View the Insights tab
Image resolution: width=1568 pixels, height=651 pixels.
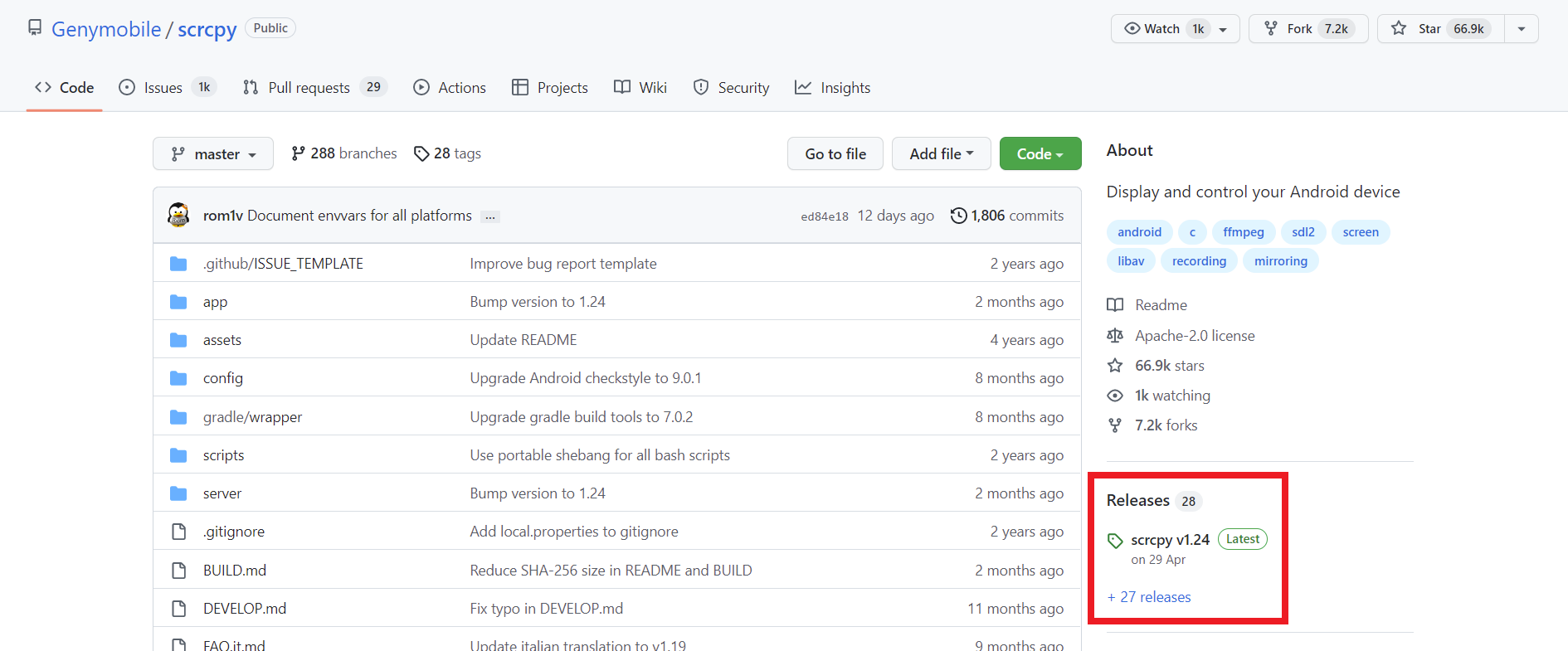coord(833,87)
